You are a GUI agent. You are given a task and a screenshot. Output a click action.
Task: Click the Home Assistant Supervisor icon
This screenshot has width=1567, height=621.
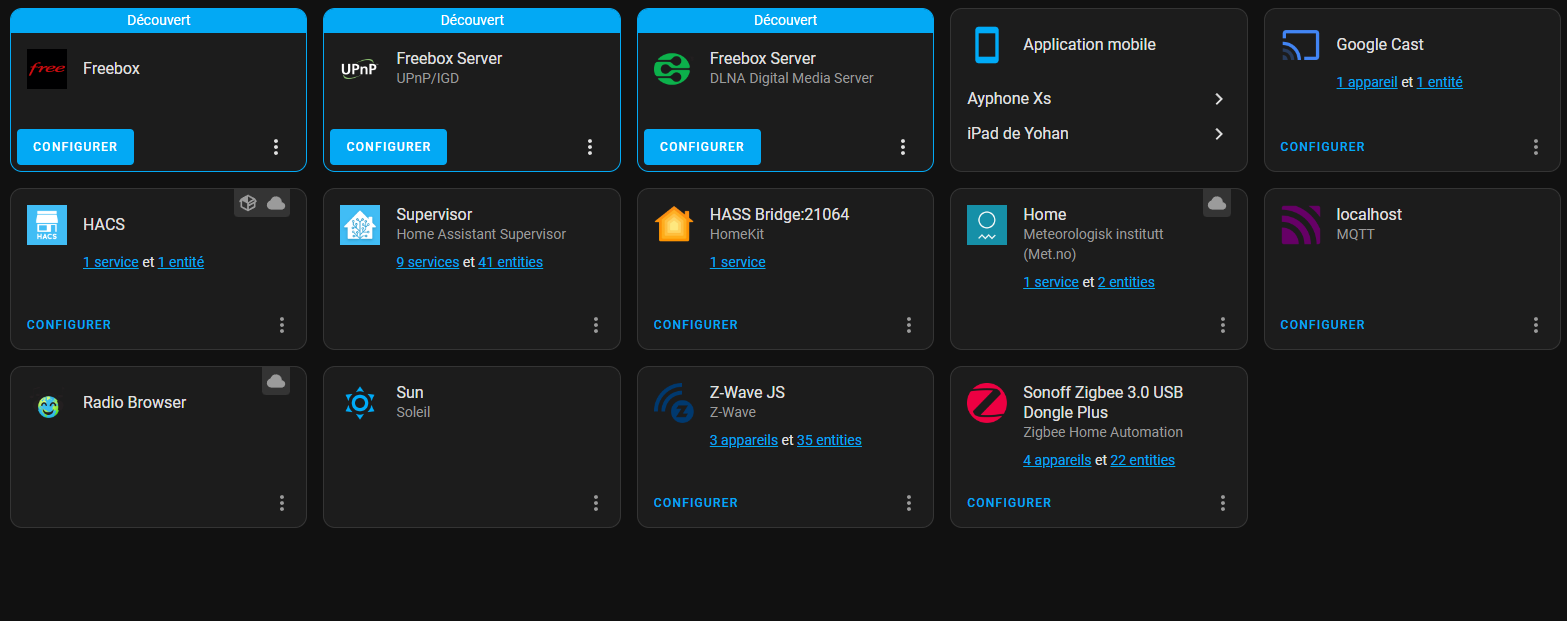pos(360,225)
